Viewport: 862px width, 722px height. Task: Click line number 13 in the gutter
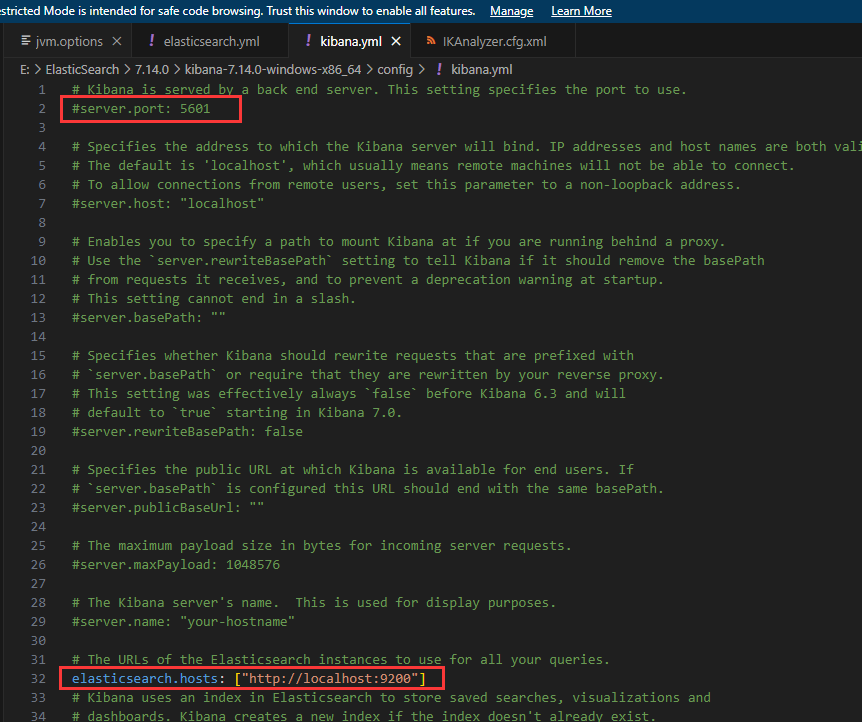38,318
